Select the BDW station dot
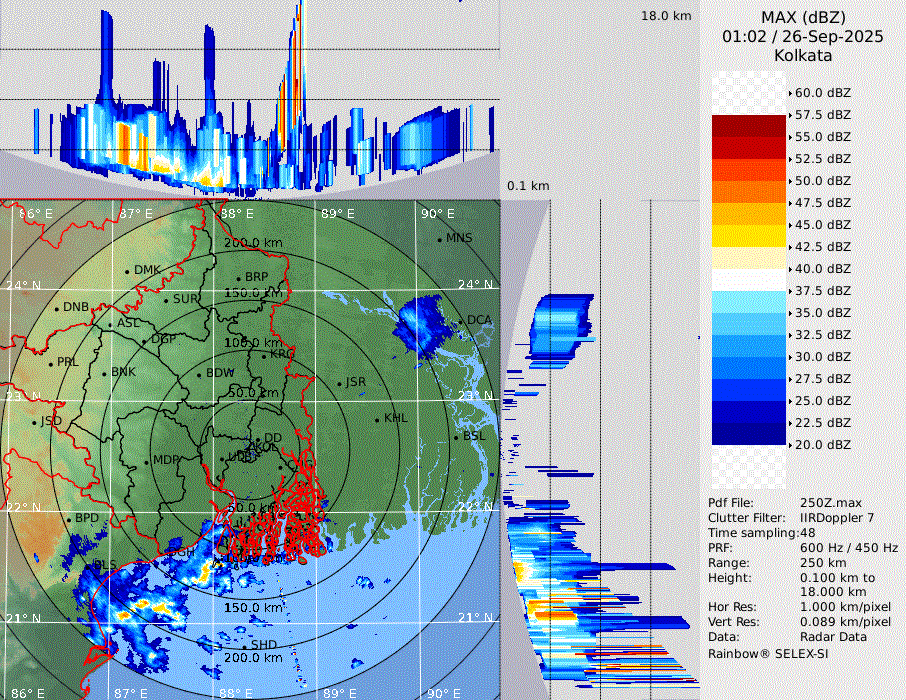 point(198,374)
